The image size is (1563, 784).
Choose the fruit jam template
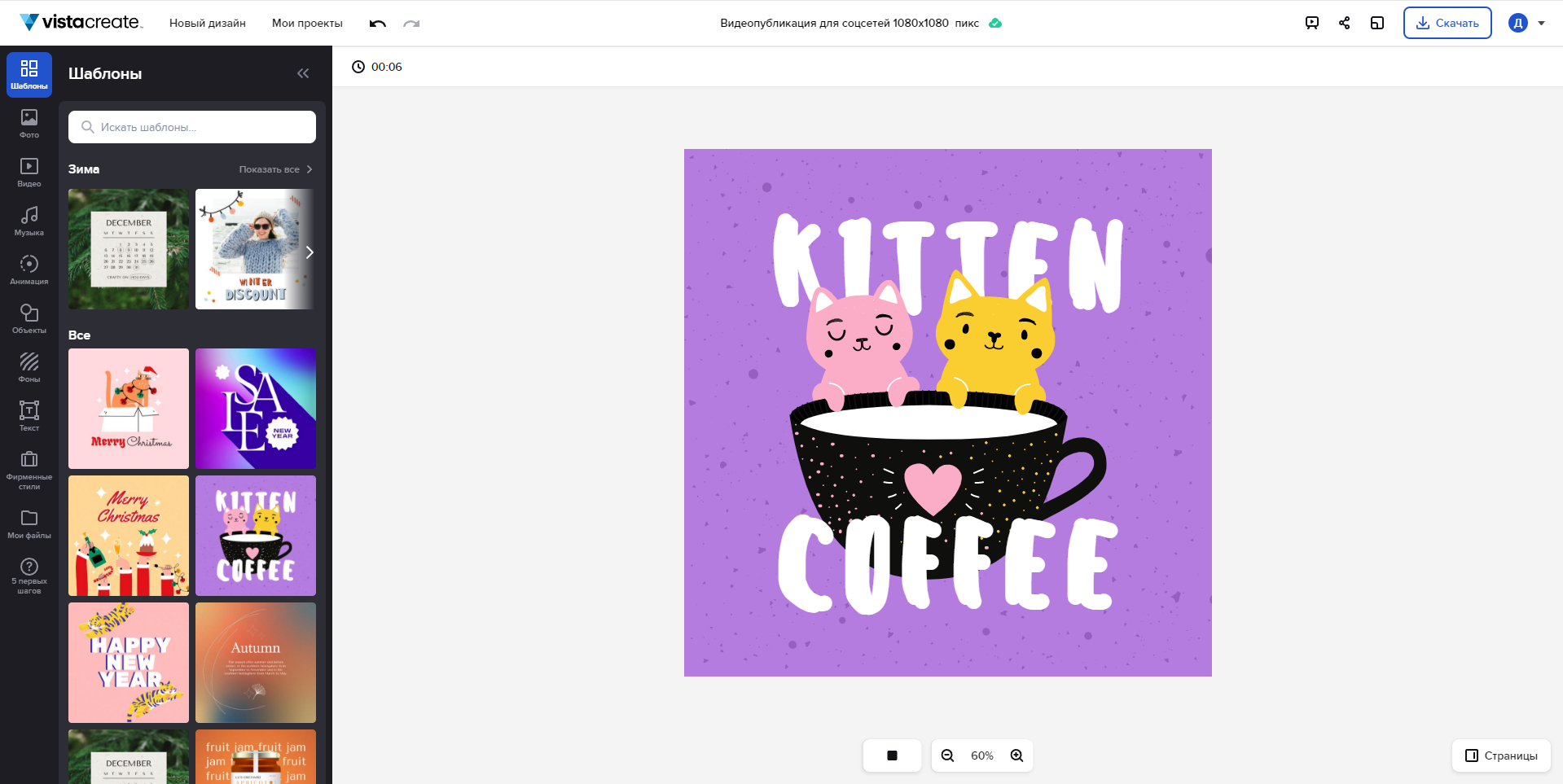[x=256, y=756]
